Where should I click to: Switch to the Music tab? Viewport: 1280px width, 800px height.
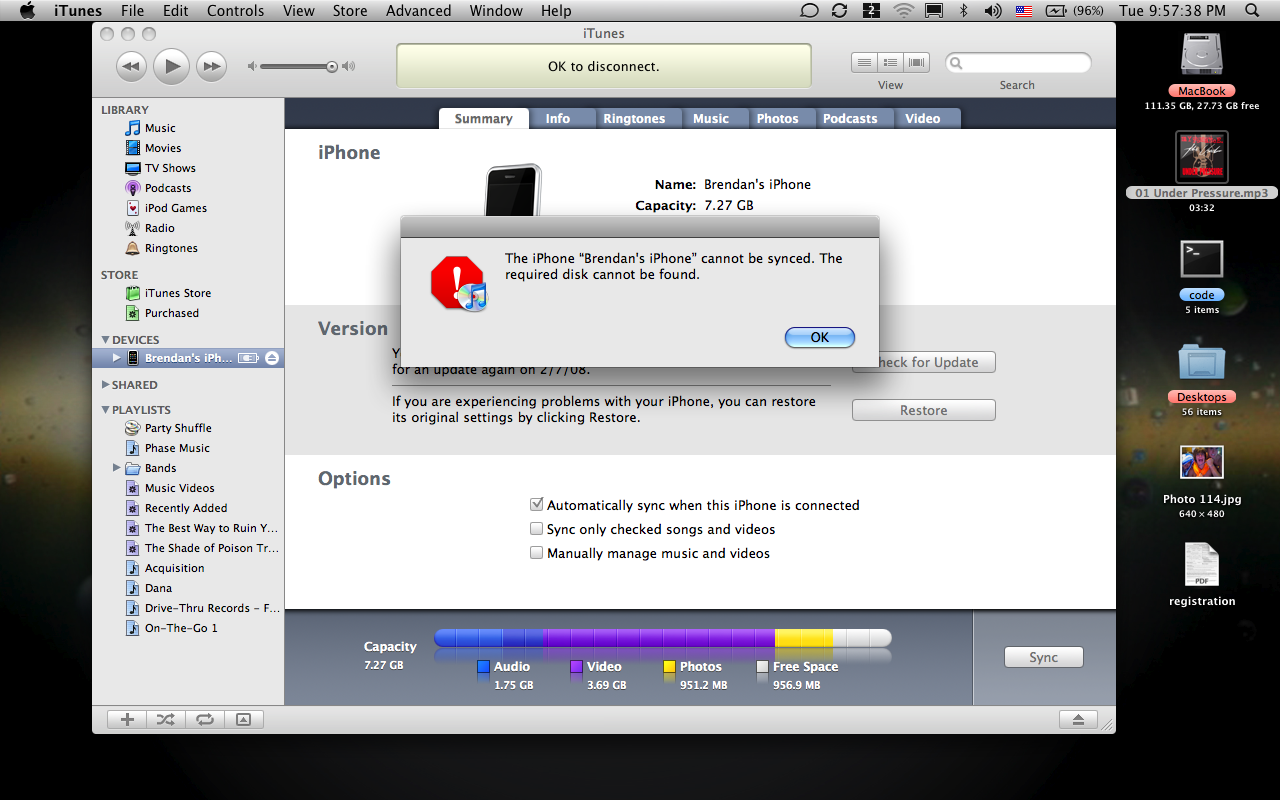click(x=711, y=118)
